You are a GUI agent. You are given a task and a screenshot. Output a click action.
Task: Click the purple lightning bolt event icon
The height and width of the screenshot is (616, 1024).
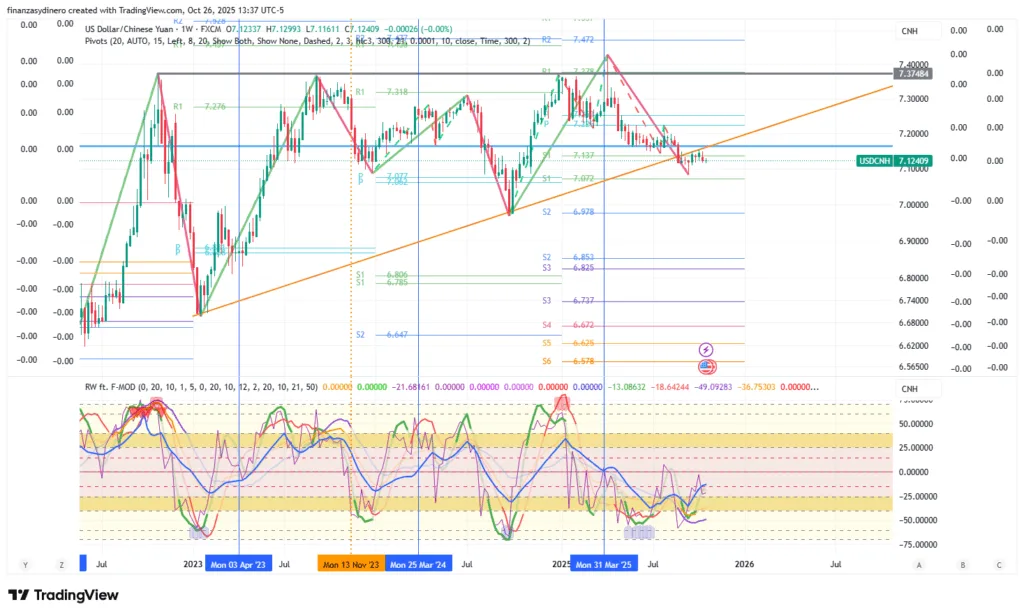[x=707, y=349]
